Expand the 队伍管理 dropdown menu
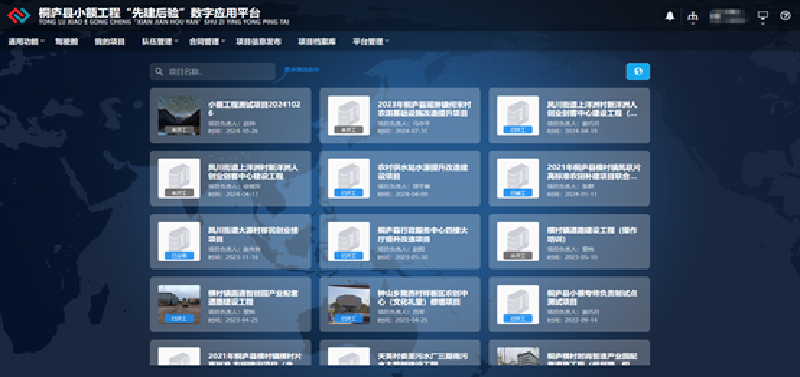 [x=160, y=42]
